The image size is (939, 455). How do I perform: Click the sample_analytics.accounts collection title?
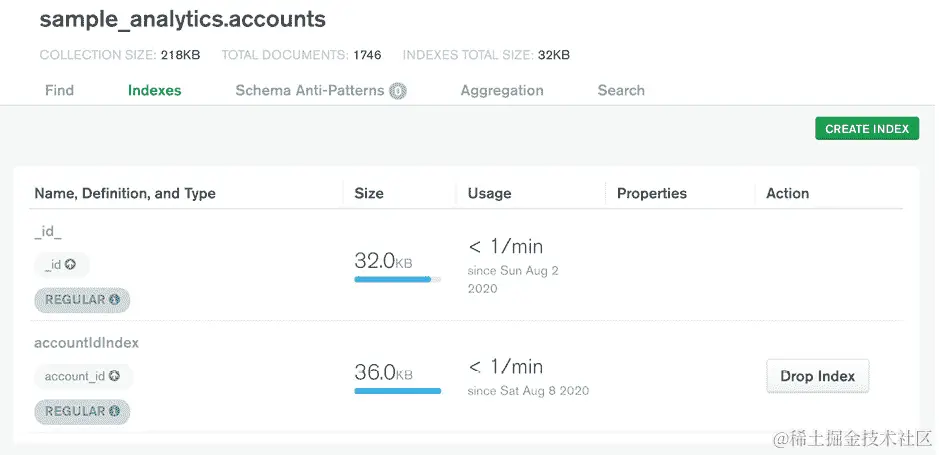coord(182,20)
